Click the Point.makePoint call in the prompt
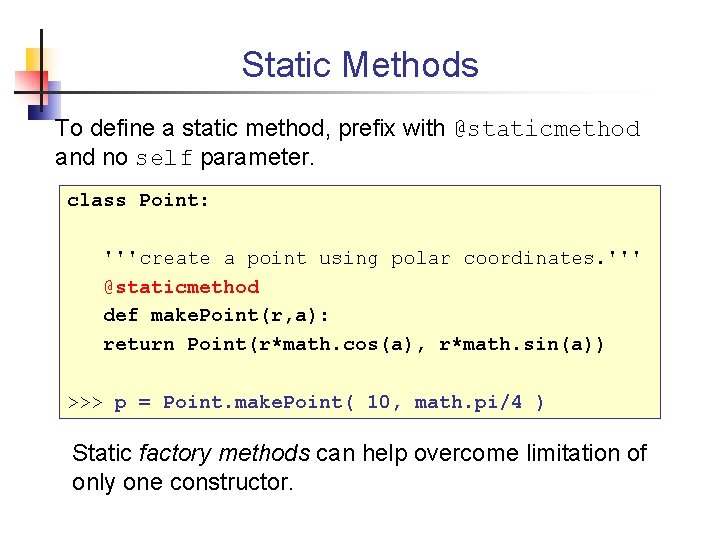The image size is (720, 540). point(253,402)
